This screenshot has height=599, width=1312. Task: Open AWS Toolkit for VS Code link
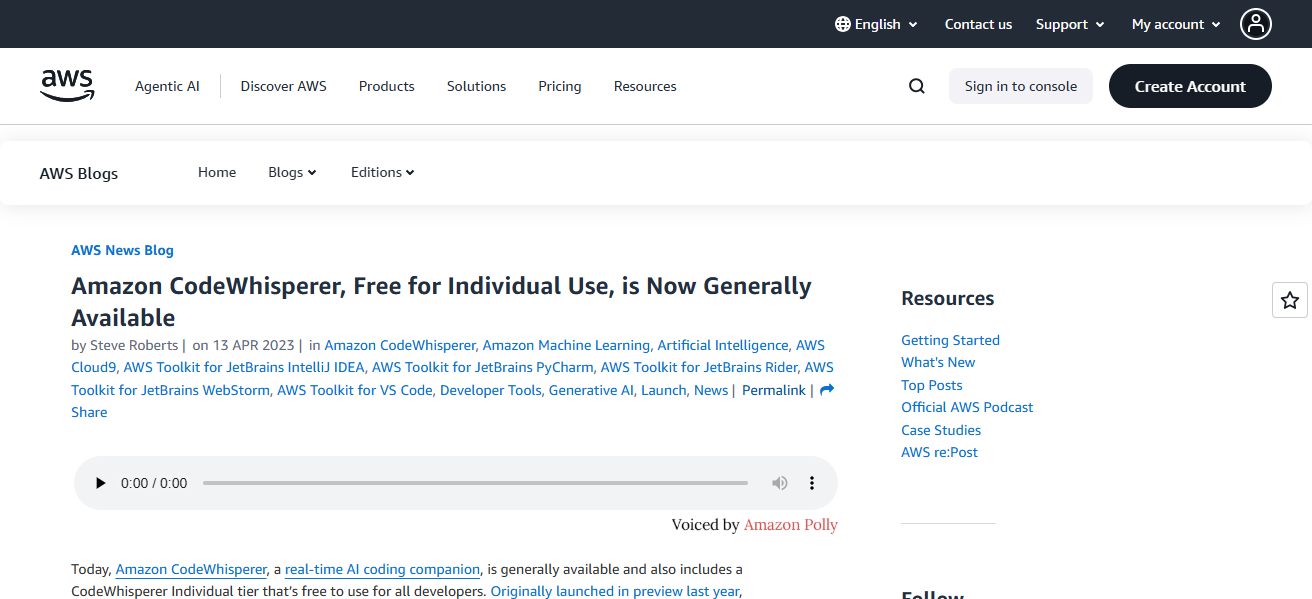pos(354,390)
